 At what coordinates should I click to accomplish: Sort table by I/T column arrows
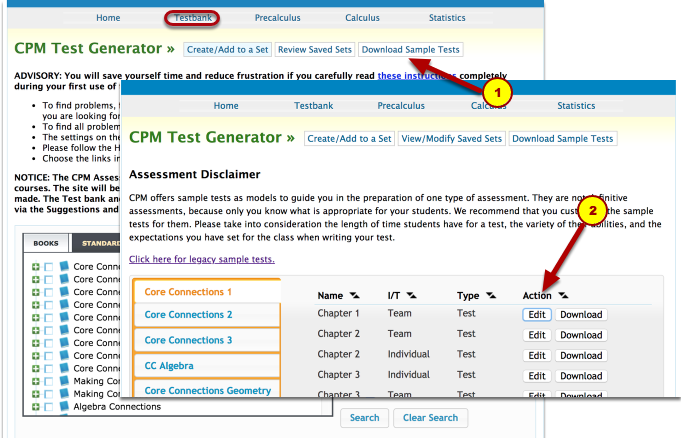[411, 295]
